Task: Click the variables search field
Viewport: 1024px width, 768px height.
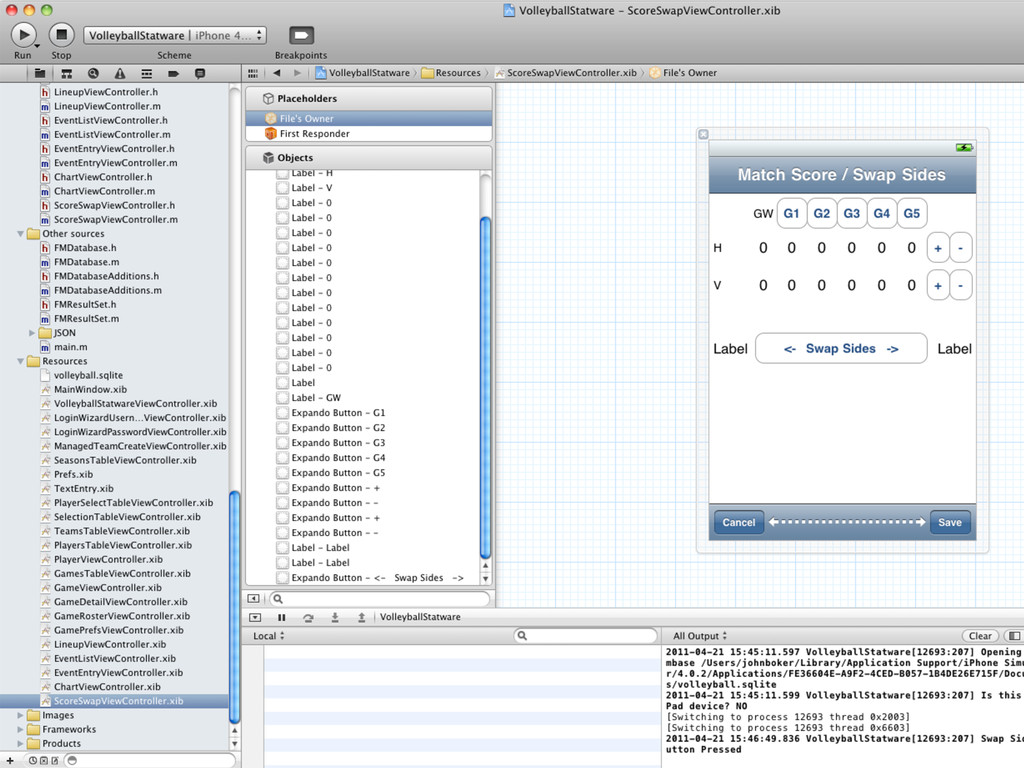Action: (x=586, y=635)
